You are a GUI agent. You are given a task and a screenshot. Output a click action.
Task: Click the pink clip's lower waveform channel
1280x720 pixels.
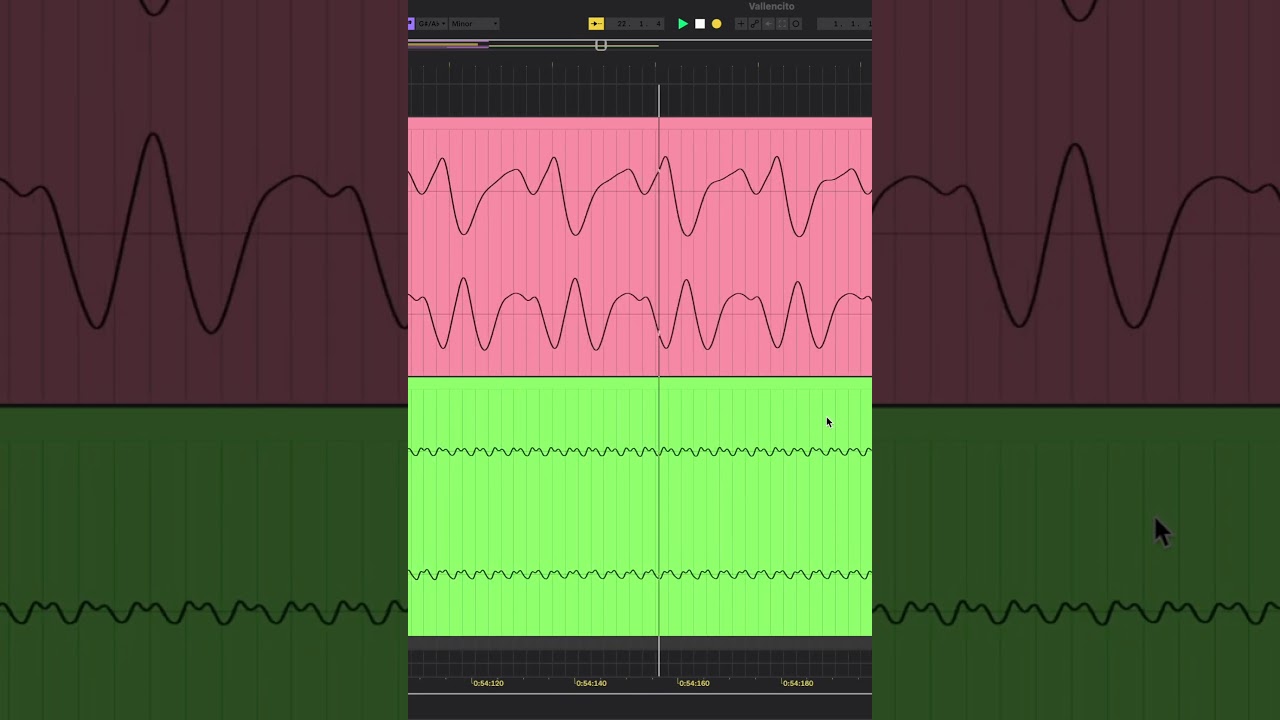click(640, 315)
